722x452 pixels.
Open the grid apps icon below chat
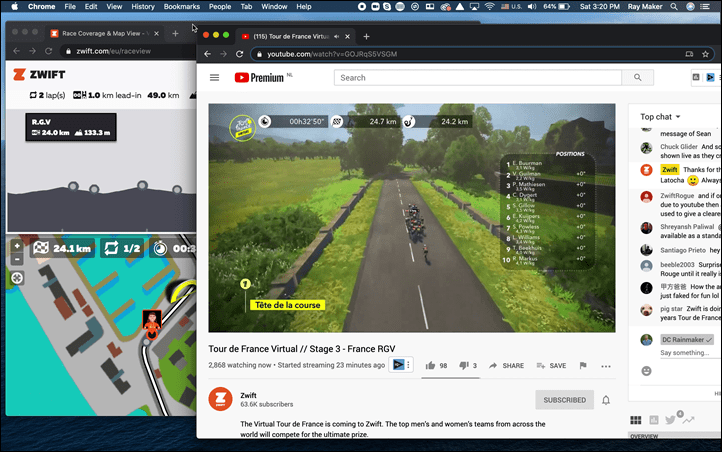(x=635, y=420)
